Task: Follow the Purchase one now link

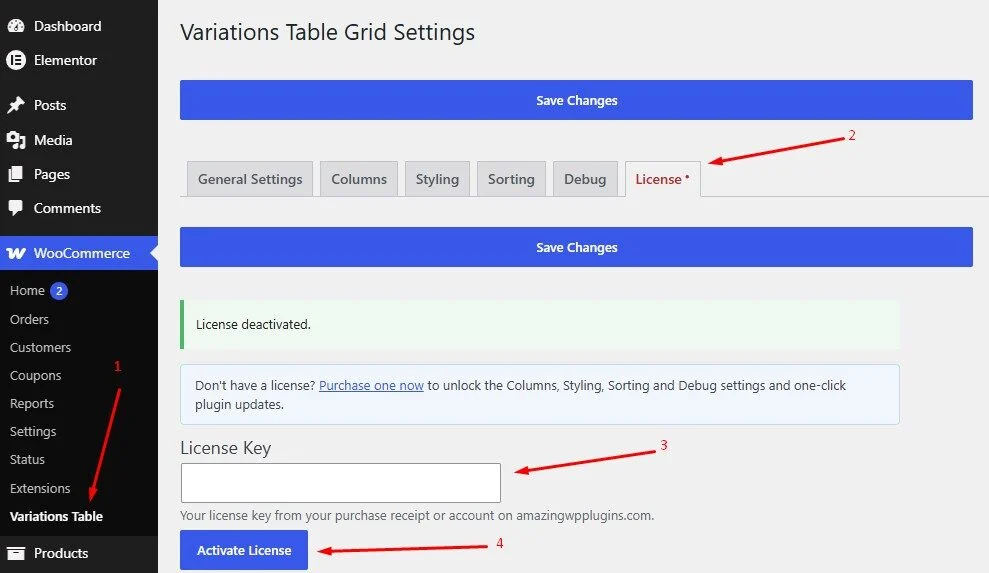Action: point(371,385)
